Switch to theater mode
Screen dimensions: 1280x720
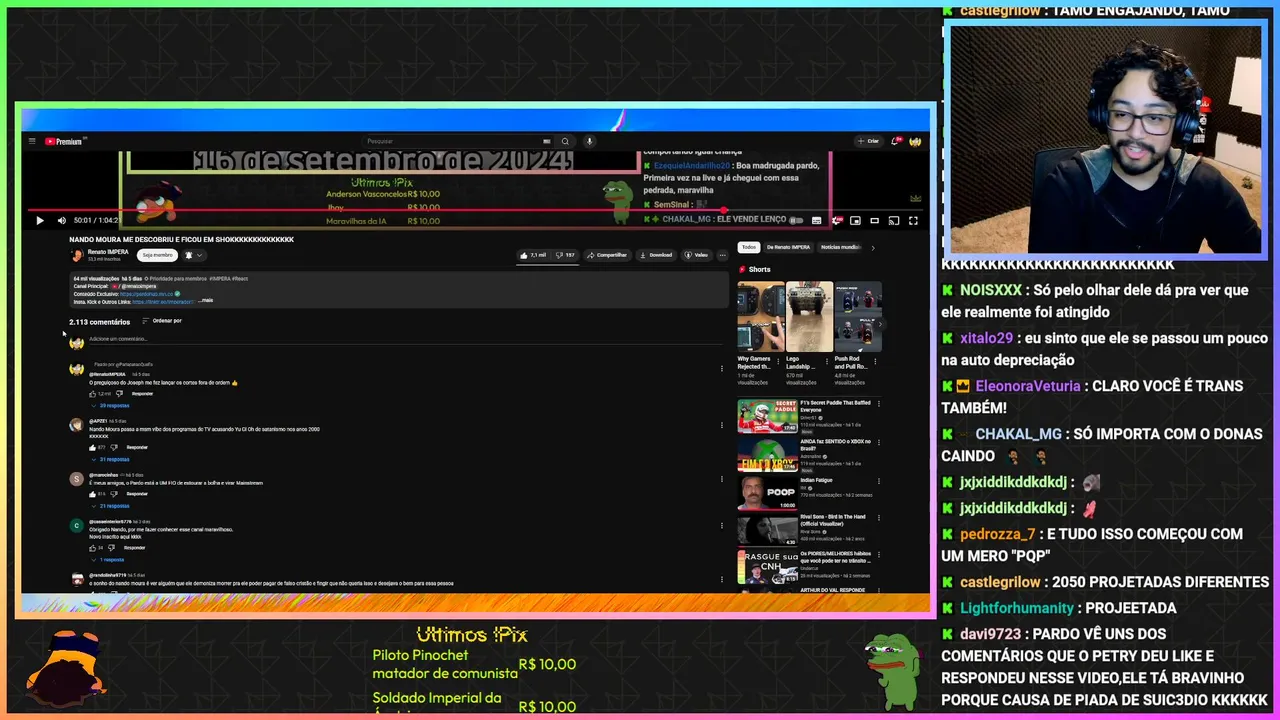[874, 220]
